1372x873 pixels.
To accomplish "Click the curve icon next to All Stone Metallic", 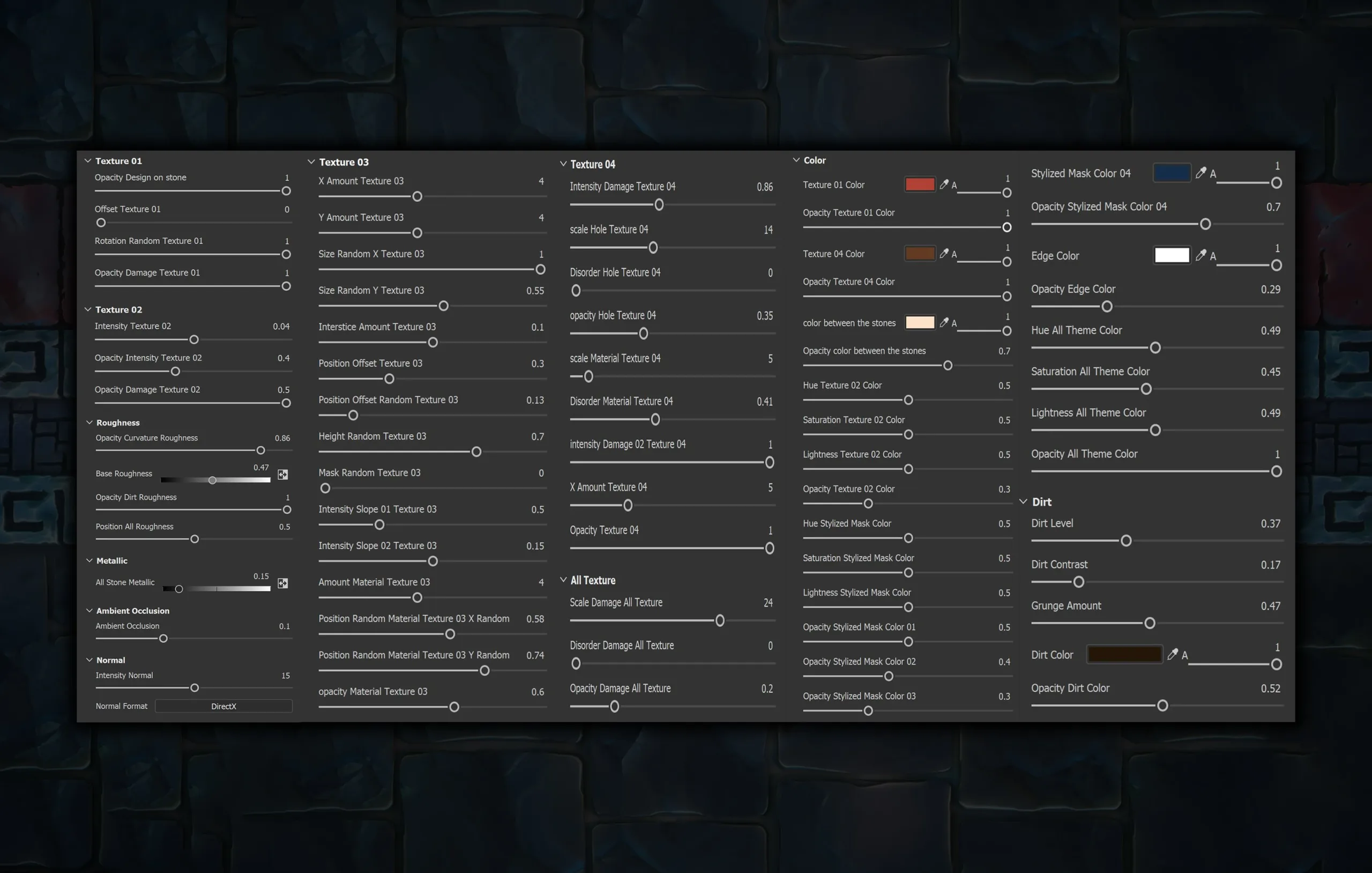I will [282, 583].
